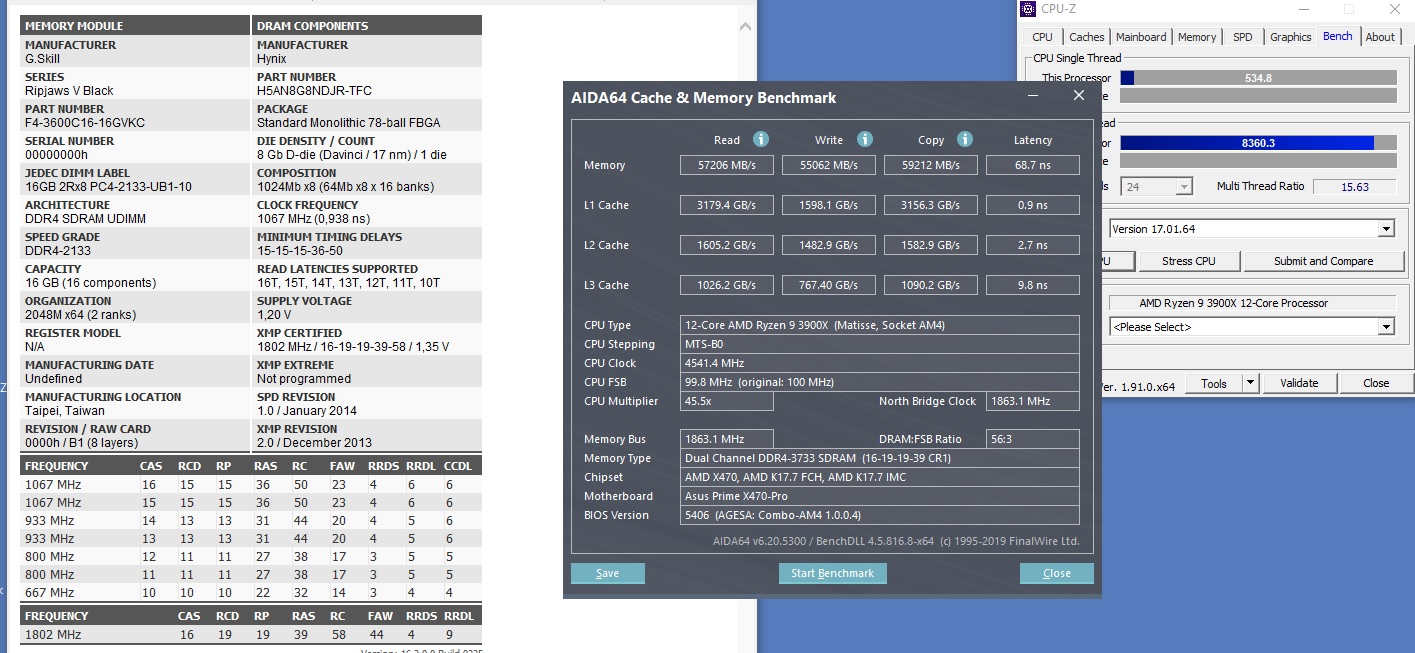
Task: Open the Graphics tab
Action: [1290, 37]
